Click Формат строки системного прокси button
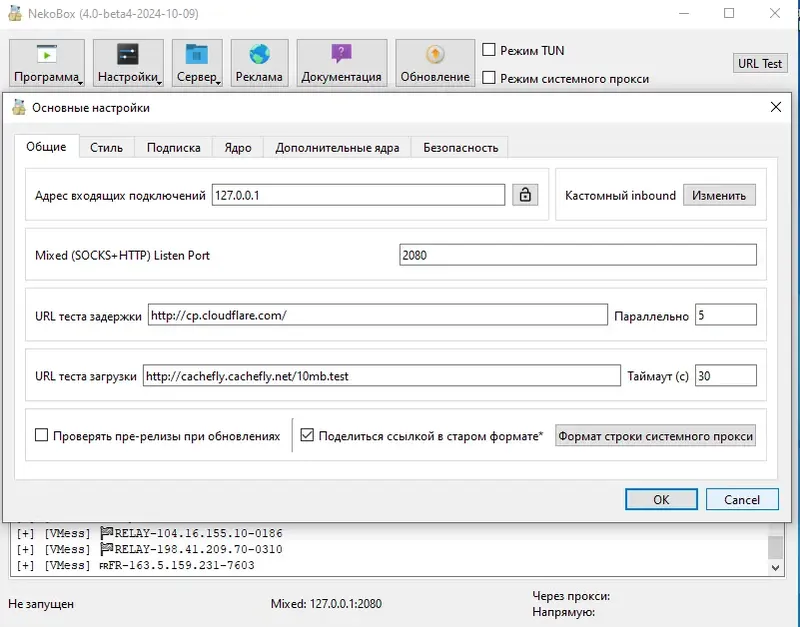This screenshot has width=800, height=627. [x=655, y=436]
